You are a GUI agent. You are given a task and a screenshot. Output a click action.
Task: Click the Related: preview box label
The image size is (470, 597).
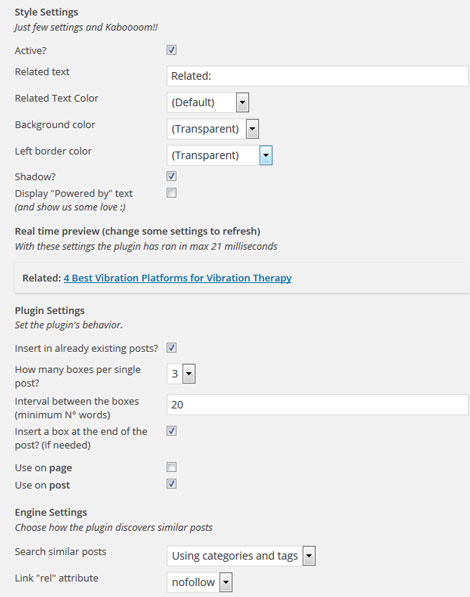coord(42,278)
